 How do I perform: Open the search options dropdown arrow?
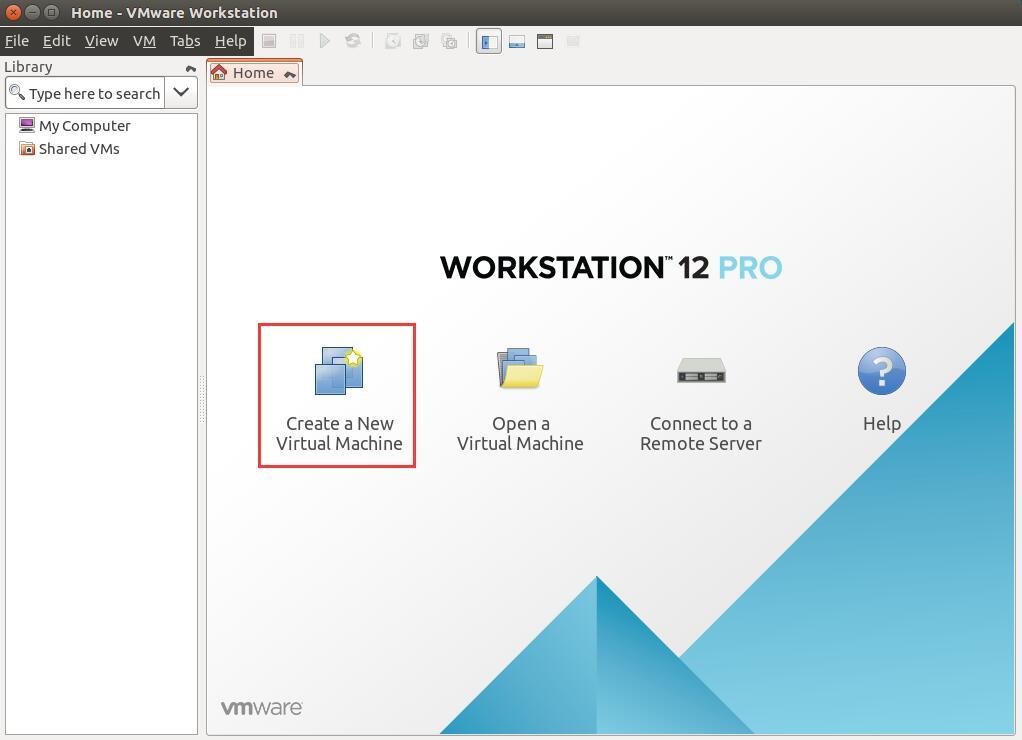click(x=181, y=93)
